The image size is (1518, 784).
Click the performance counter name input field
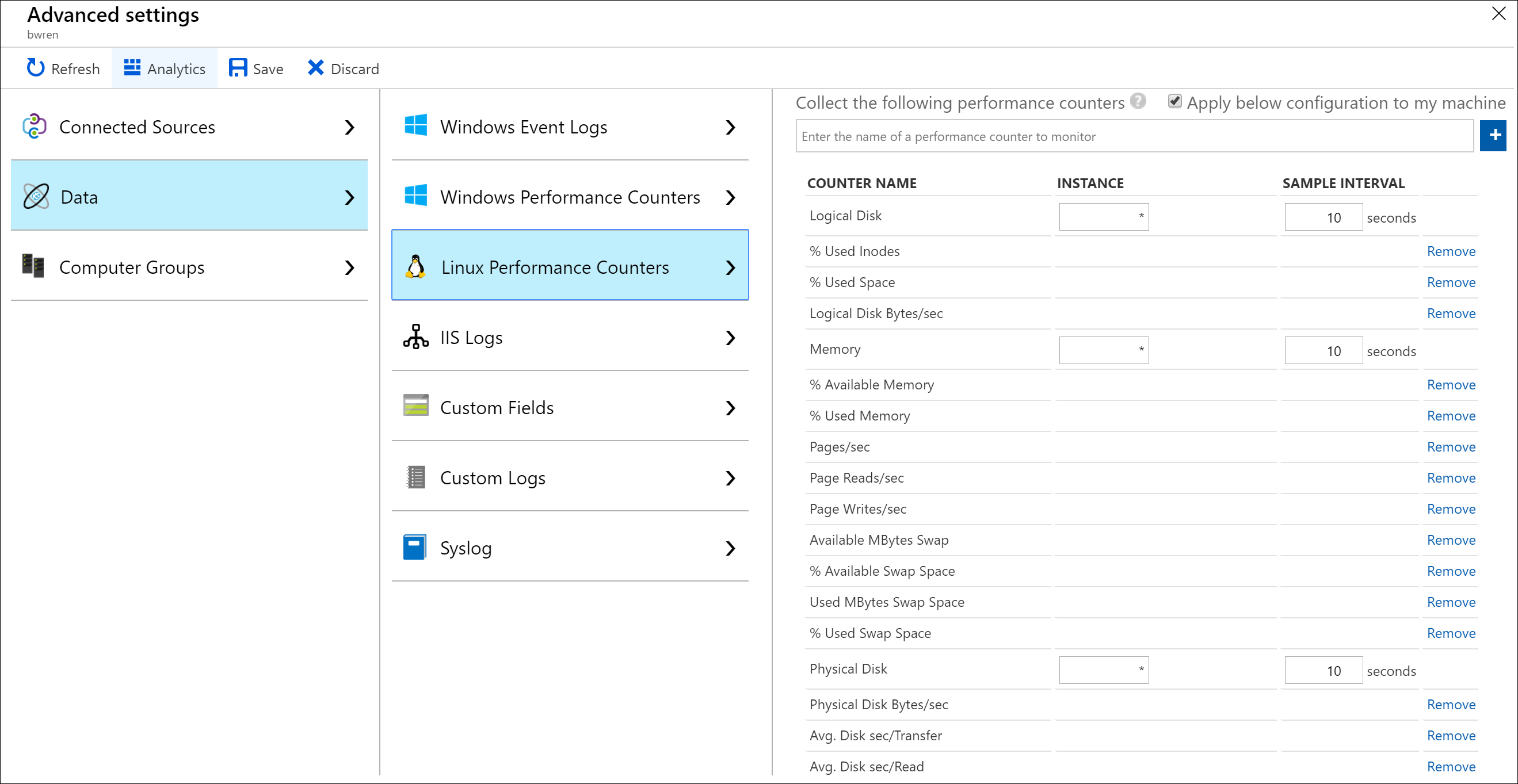pyautogui.click(x=1134, y=136)
